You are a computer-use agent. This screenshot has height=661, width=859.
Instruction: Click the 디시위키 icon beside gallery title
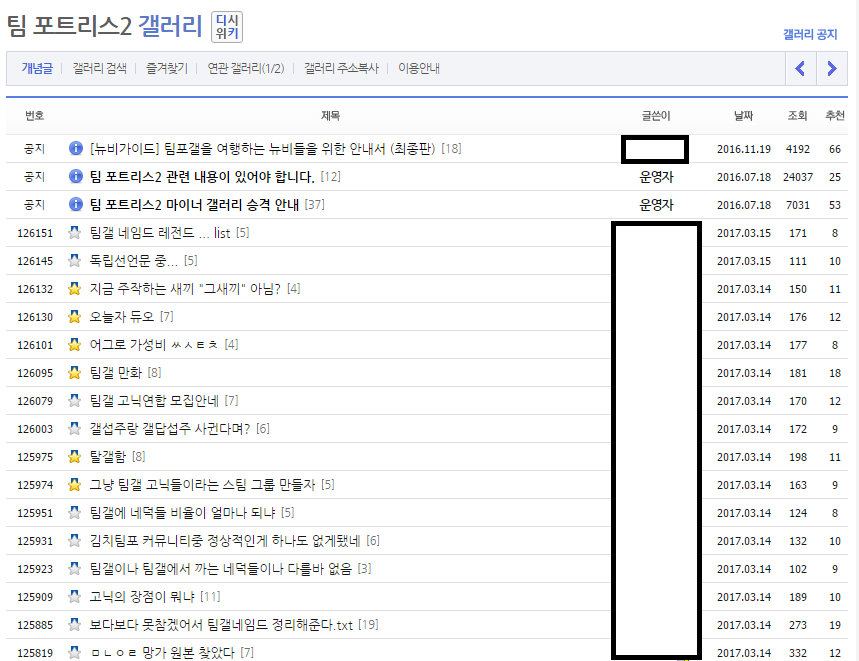click(227, 28)
